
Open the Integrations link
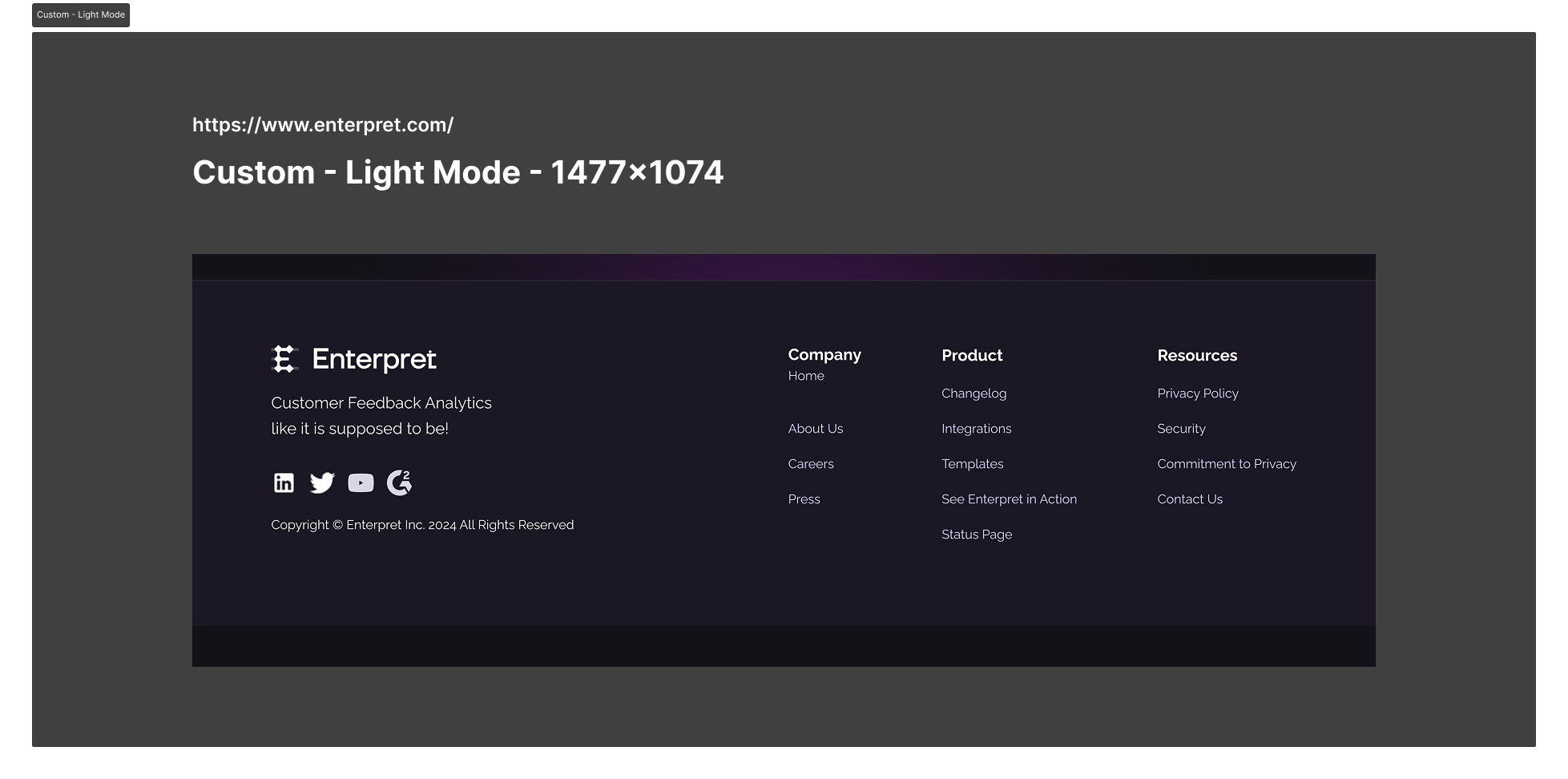[976, 429]
